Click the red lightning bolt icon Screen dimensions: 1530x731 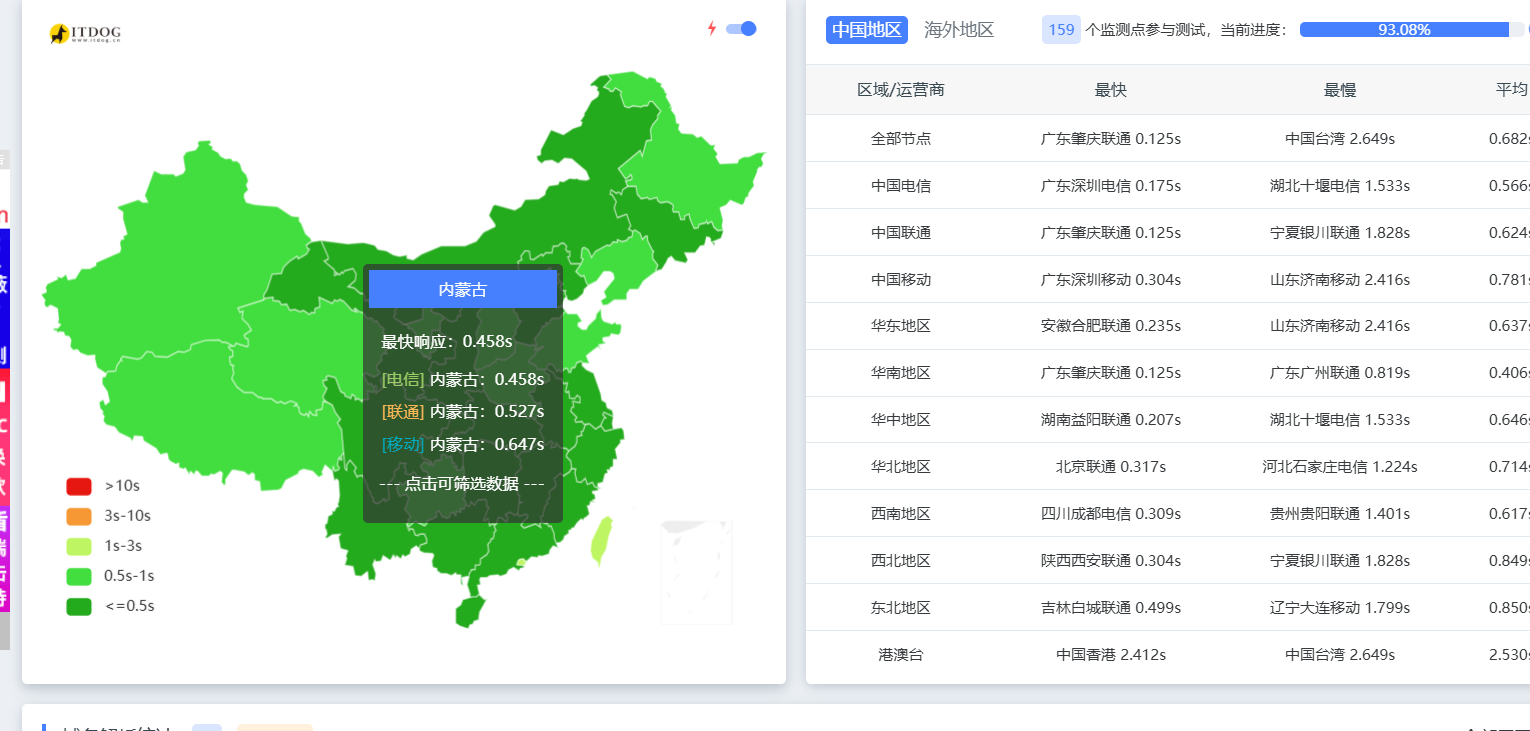[712, 29]
